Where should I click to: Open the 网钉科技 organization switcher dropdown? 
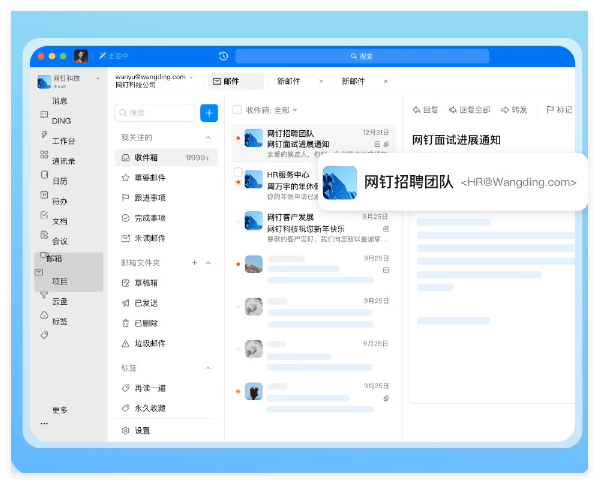(98, 78)
